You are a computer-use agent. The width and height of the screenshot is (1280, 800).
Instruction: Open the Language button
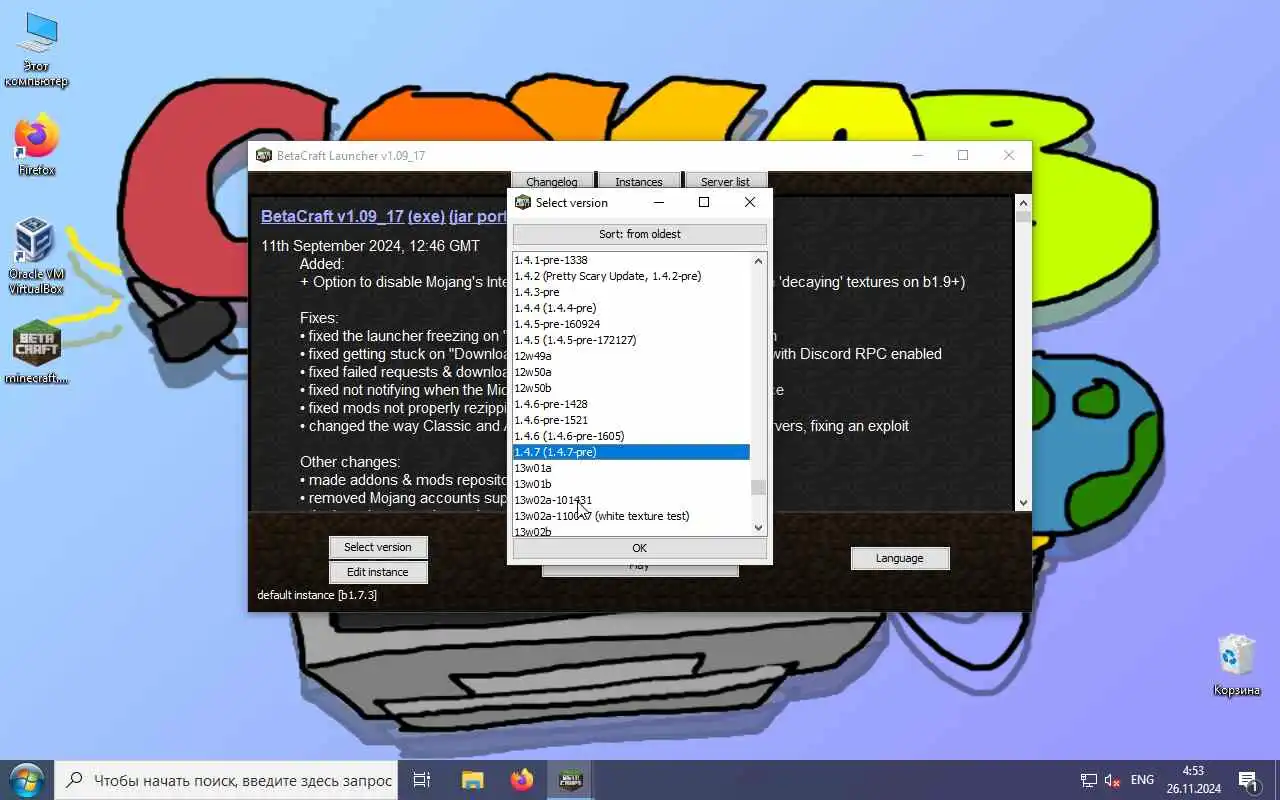(900, 558)
